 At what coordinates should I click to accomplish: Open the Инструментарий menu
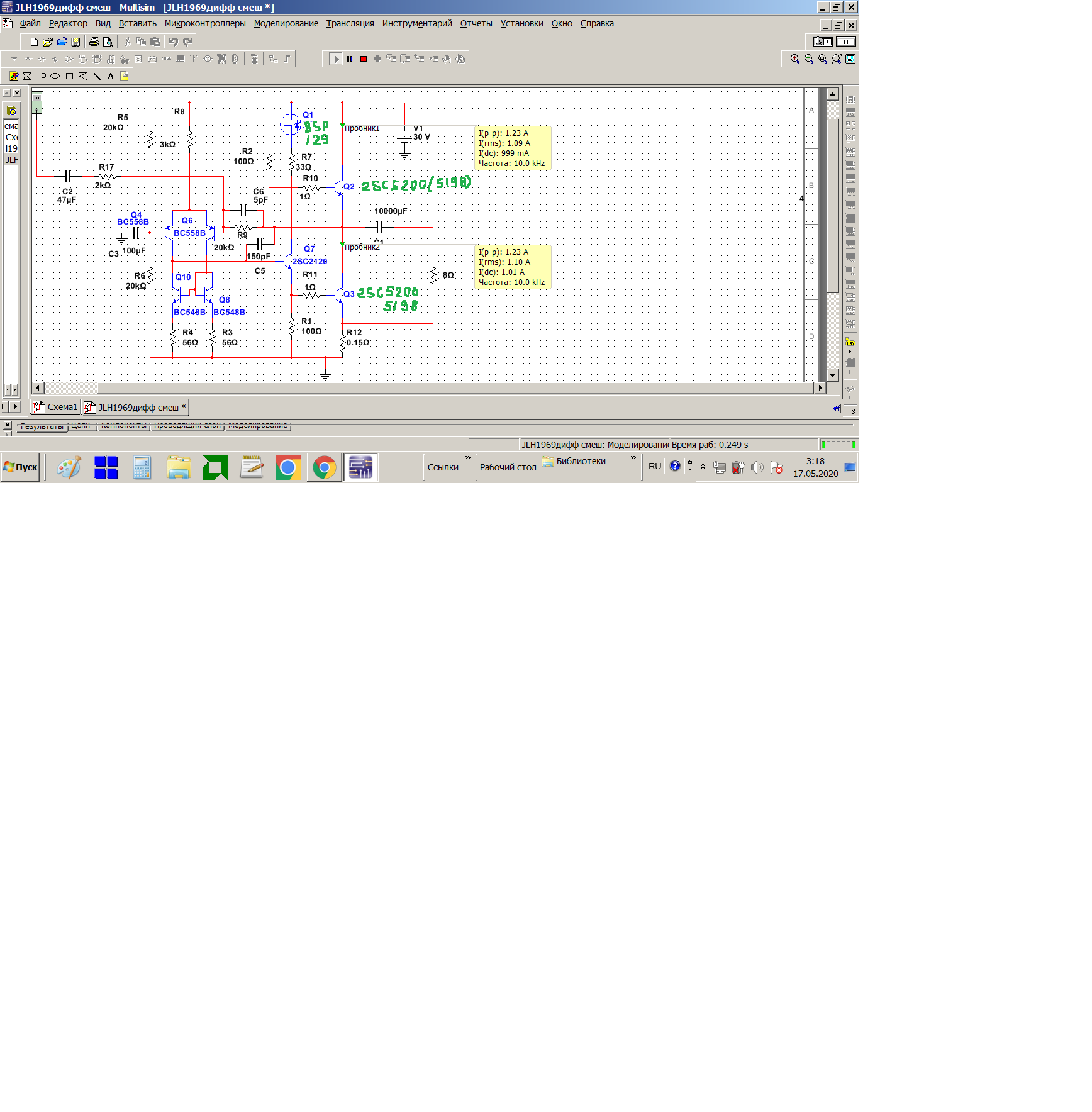pos(417,24)
